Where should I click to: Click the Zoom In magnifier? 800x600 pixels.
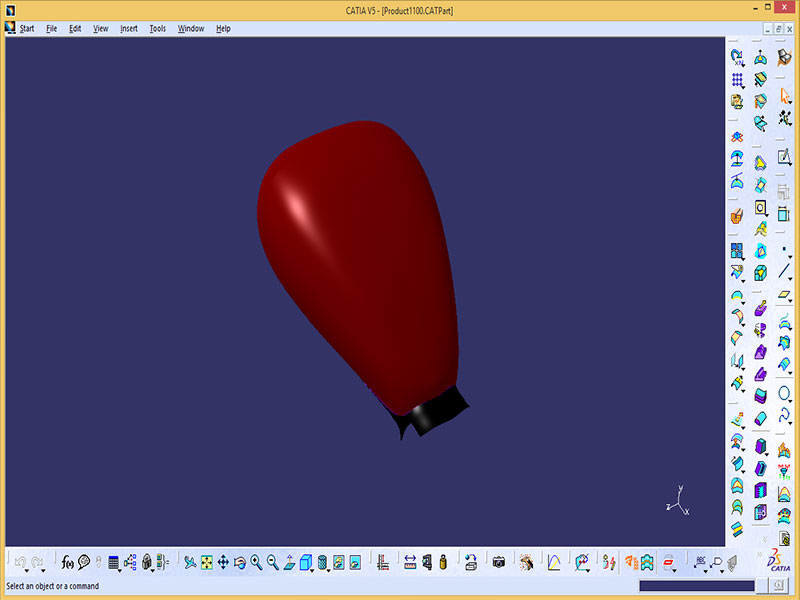256,563
